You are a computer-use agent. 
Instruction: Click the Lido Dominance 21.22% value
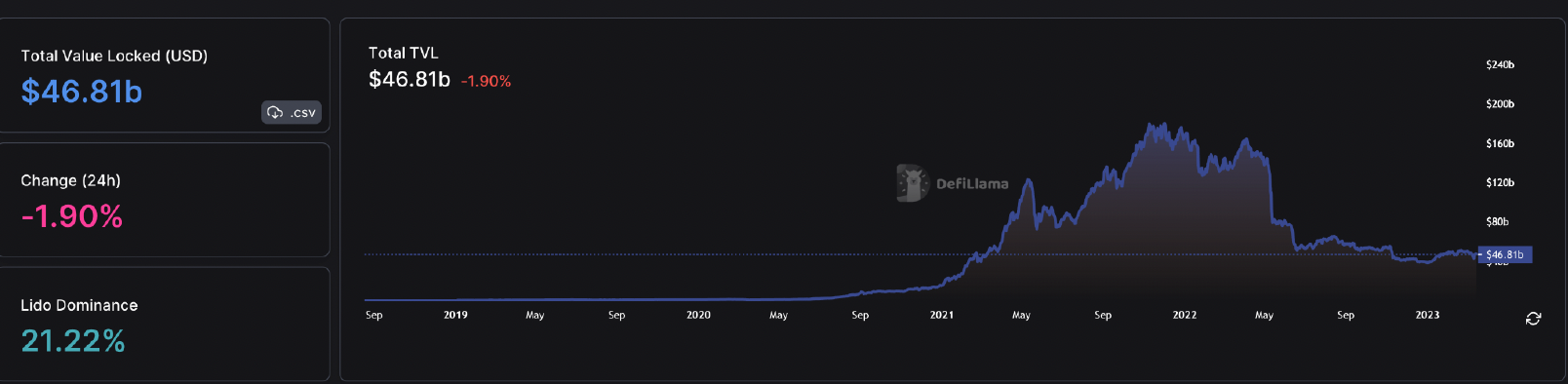pos(73,341)
